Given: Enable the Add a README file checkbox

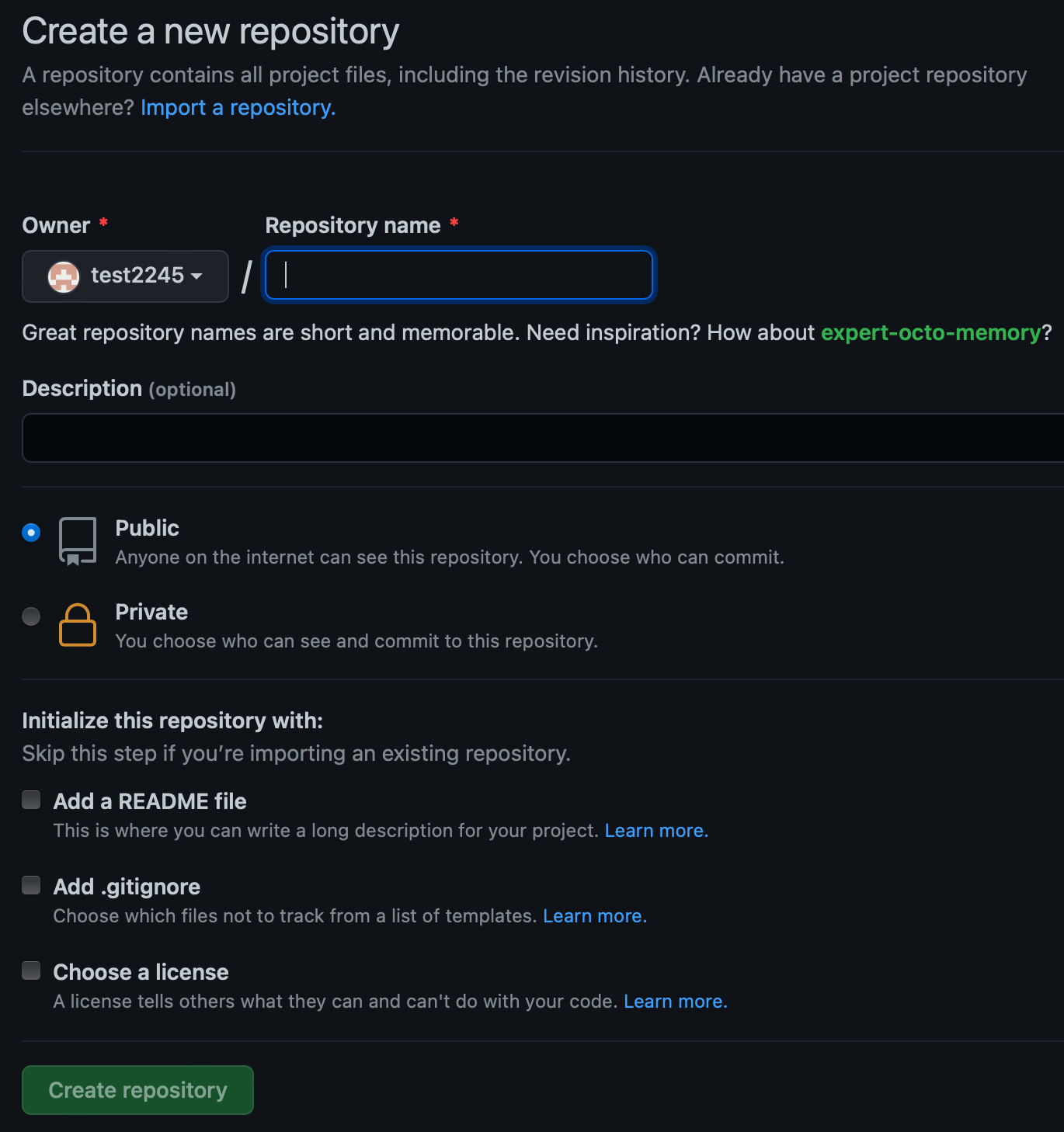Looking at the screenshot, I should pos(31,800).
